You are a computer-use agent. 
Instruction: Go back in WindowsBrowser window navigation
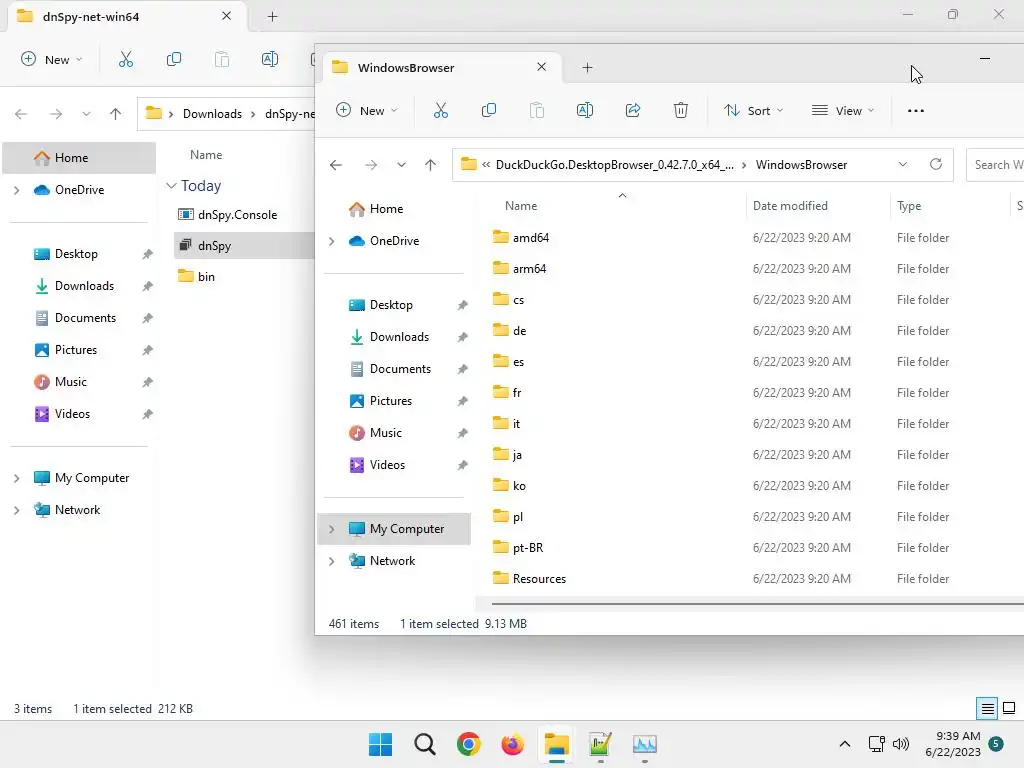pos(336,165)
